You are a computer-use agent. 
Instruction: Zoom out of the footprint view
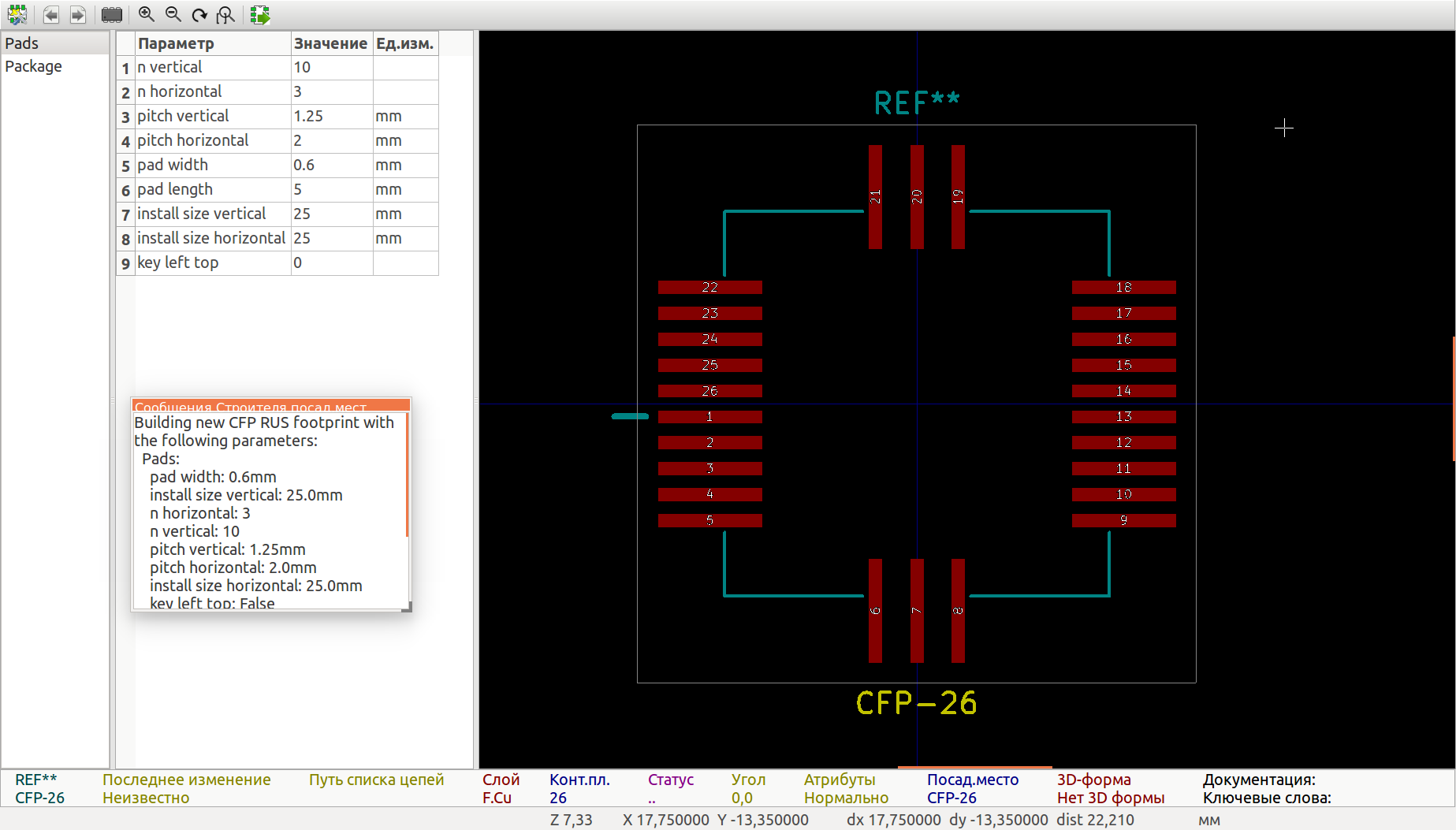pyautogui.click(x=173, y=14)
